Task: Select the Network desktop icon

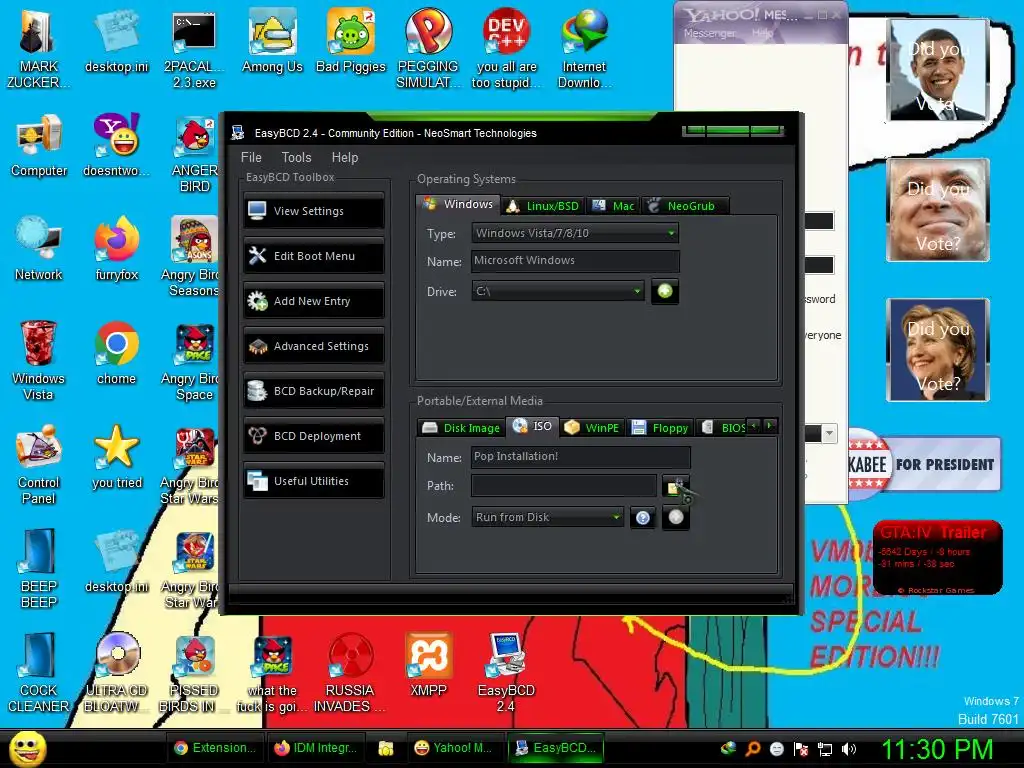Action: (x=39, y=249)
